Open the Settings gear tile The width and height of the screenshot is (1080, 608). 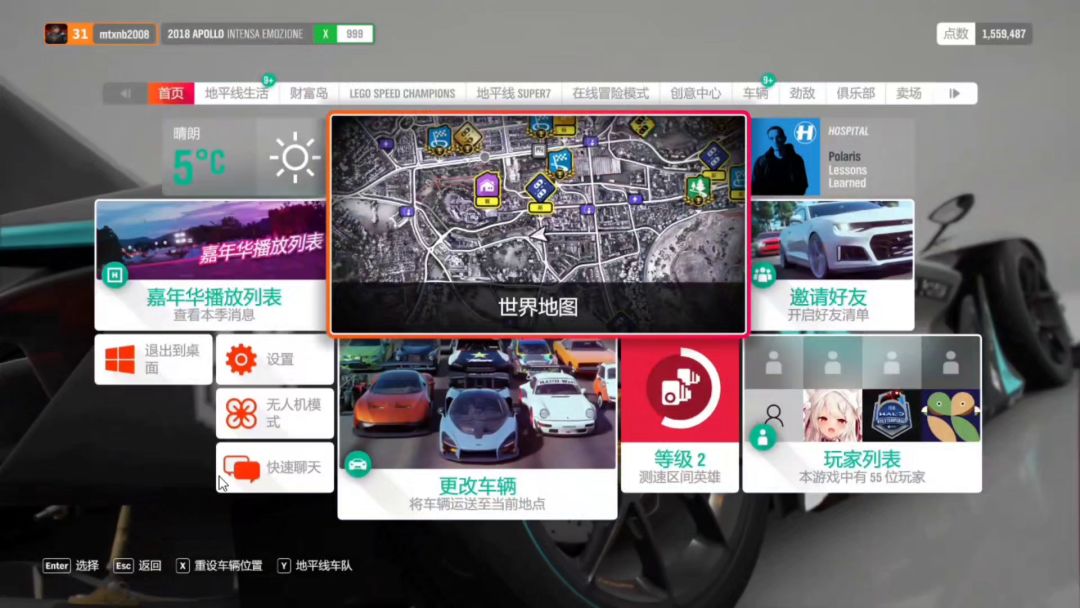tap(241, 359)
